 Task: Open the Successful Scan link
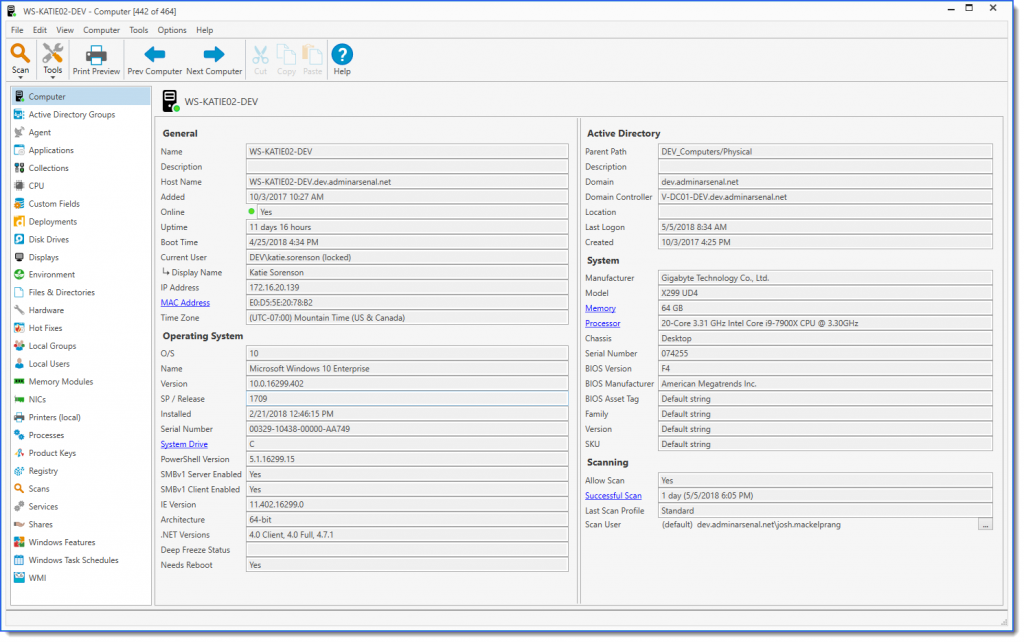[613, 495]
